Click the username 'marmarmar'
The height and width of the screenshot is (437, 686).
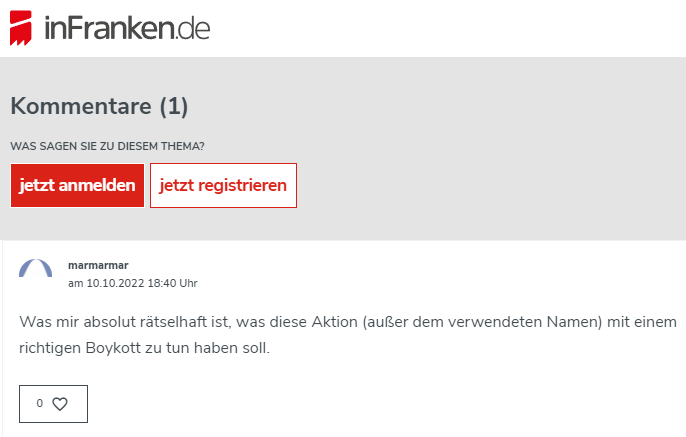(x=98, y=266)
